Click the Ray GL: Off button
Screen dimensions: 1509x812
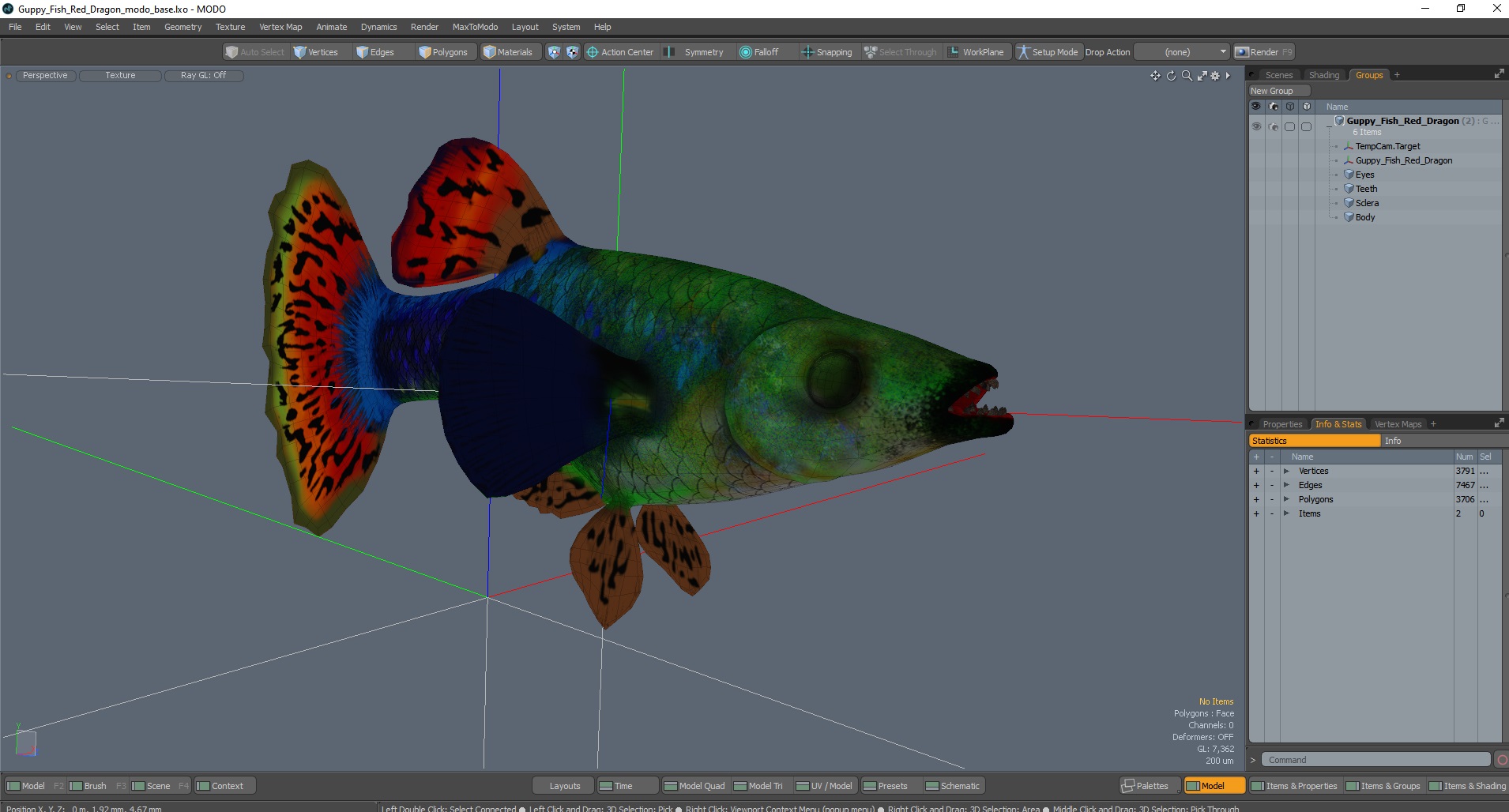[203, 75]
